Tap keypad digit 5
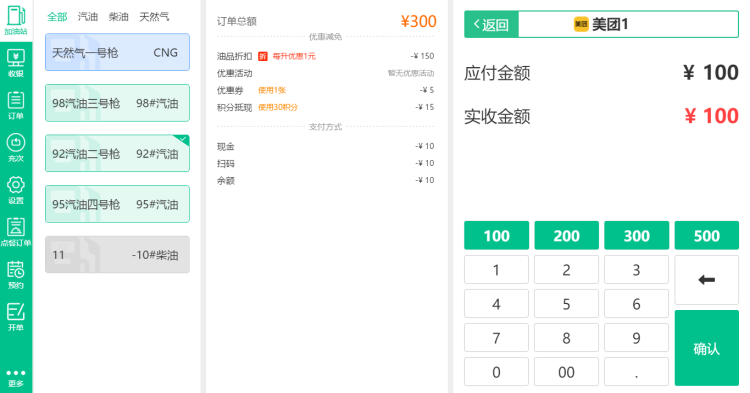750x393 pixels. 566,304
